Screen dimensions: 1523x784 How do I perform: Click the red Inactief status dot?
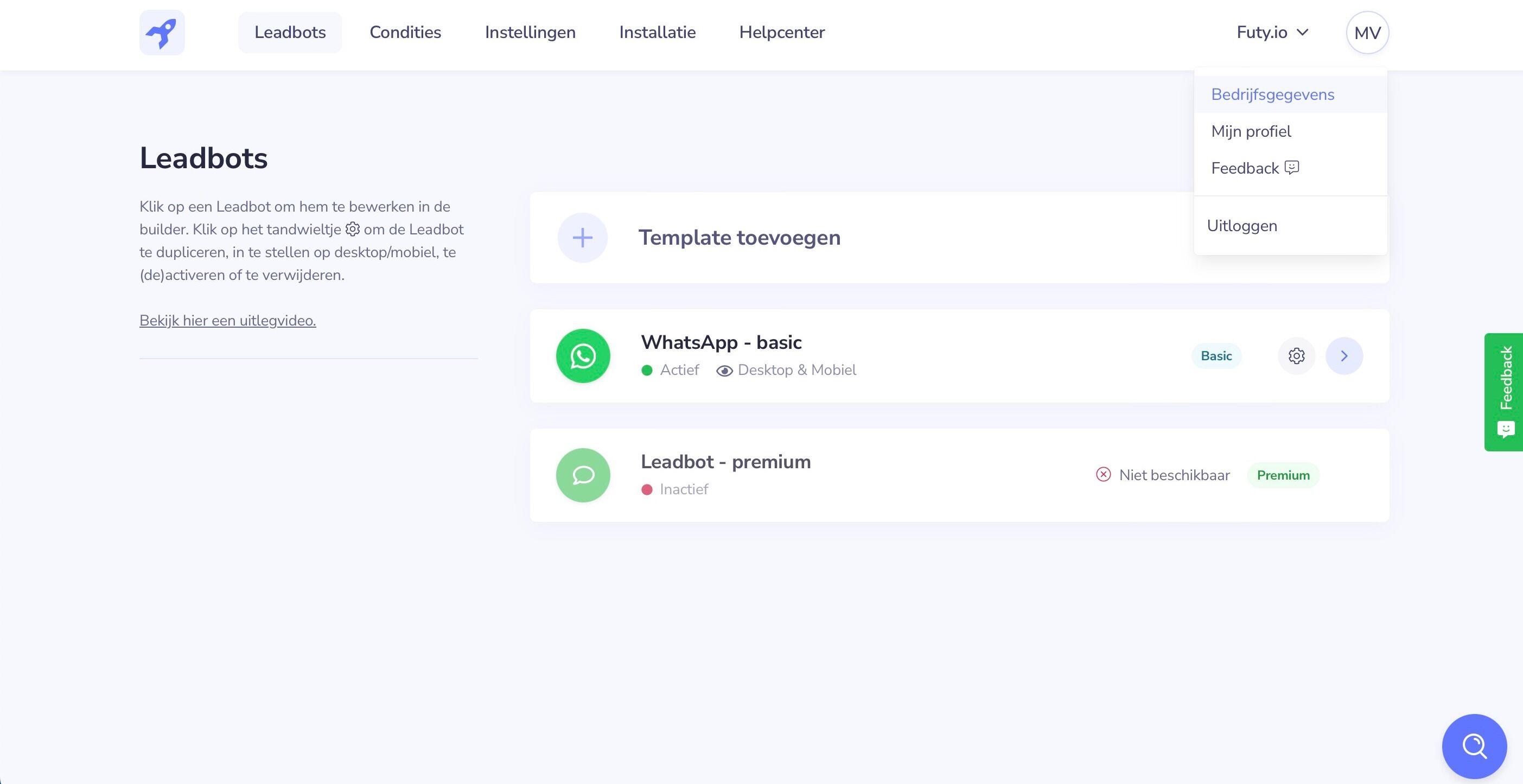point(646,489)
